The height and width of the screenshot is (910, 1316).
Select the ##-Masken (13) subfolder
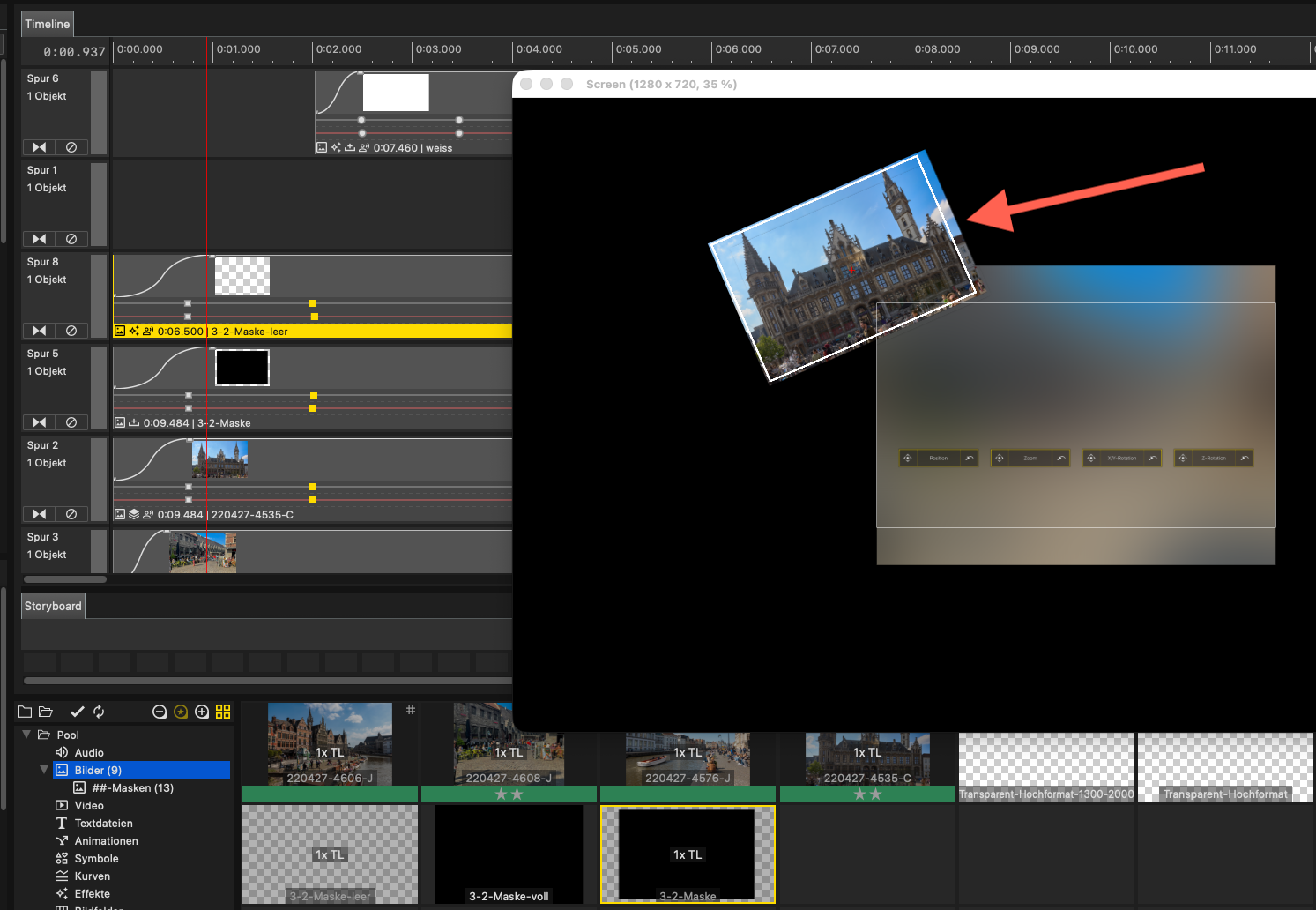point(132,787)
